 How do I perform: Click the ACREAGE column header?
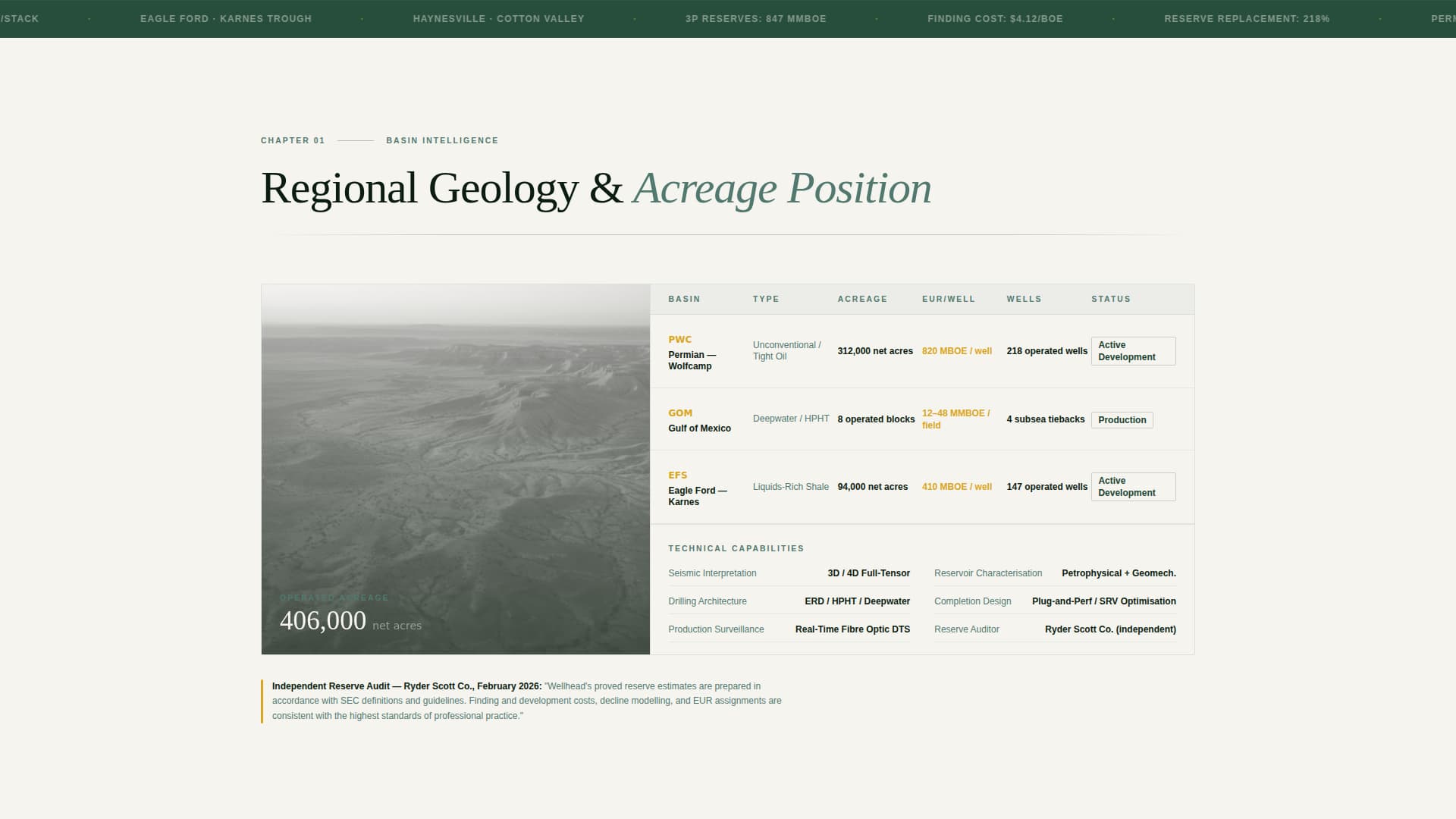pyautogui.click(x=862, y=299)
